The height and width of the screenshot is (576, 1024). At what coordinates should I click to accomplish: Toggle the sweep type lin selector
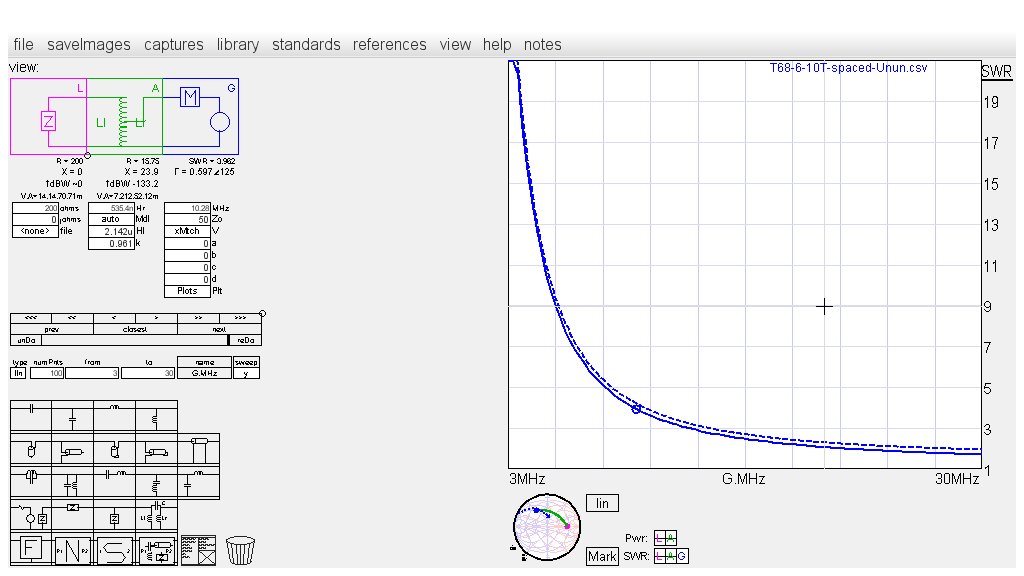[x=18, y=373]
